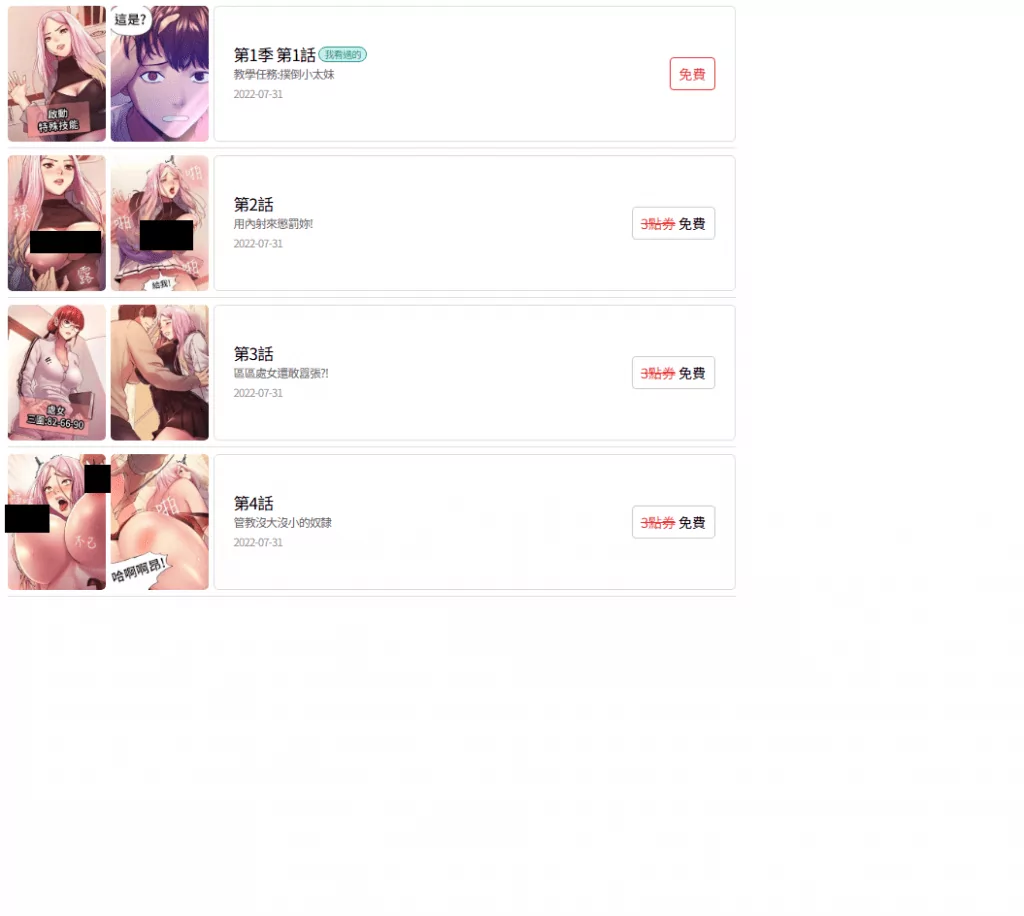
Task: Click the subtitle text under 第1季 第1話
Action: tap(284, 74)
